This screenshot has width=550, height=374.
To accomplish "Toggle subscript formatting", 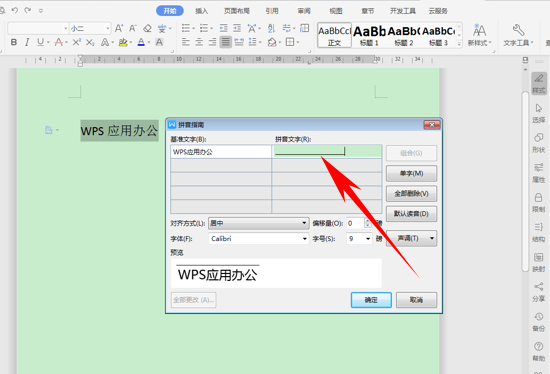I will click(x=90, y=42).
